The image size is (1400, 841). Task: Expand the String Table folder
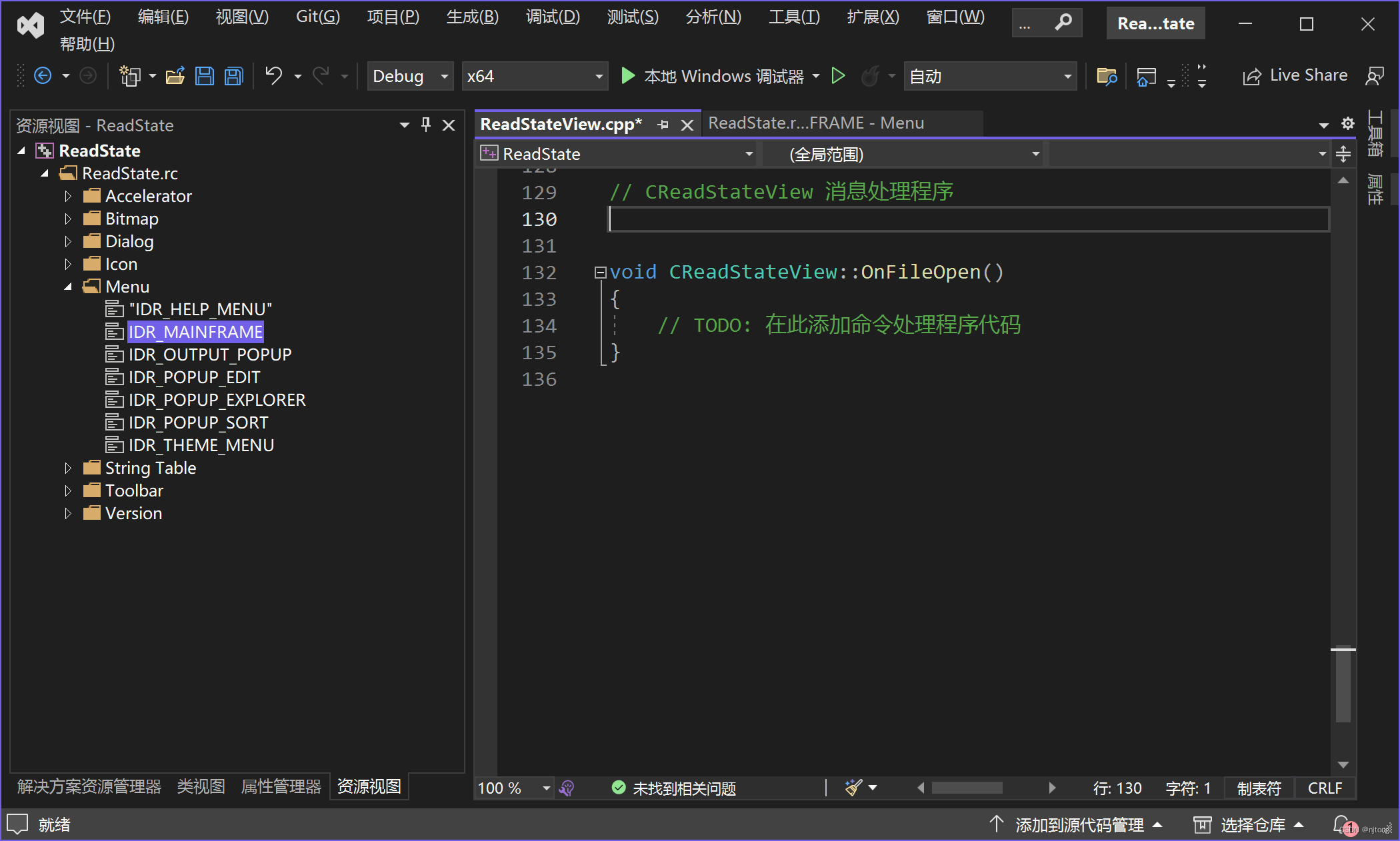click(x=68, y=468)
